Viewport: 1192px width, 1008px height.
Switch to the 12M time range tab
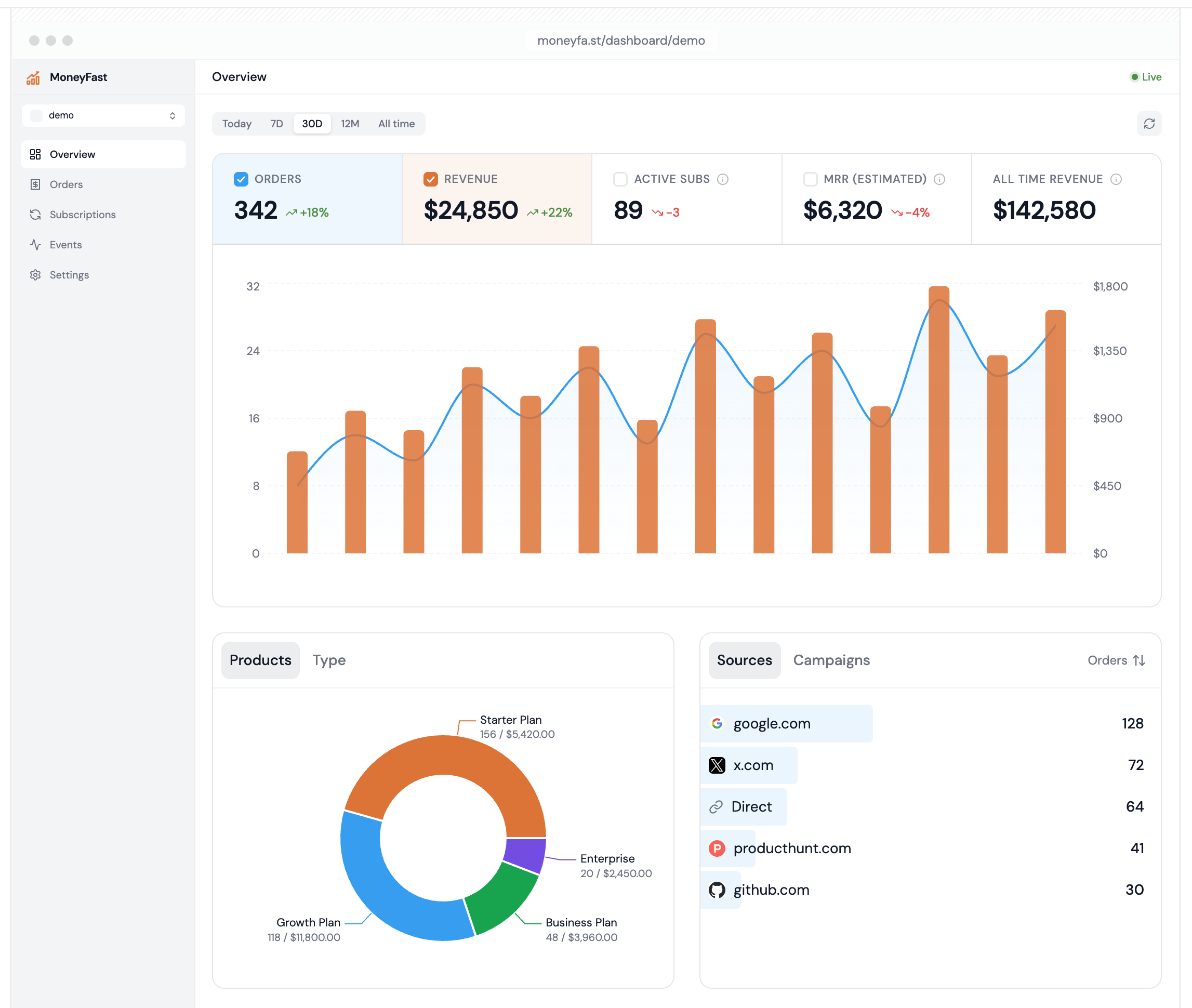(x=350, y=124)
